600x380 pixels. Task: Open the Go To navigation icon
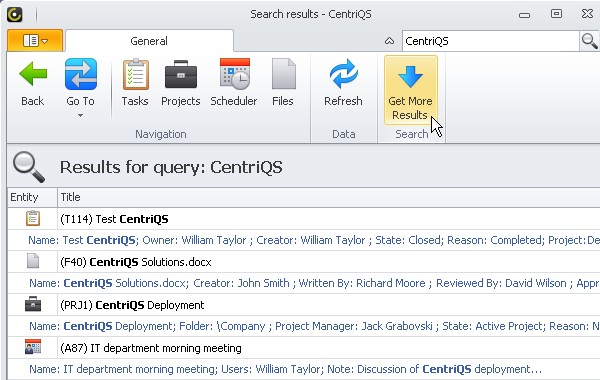click(x=81, y=74)
